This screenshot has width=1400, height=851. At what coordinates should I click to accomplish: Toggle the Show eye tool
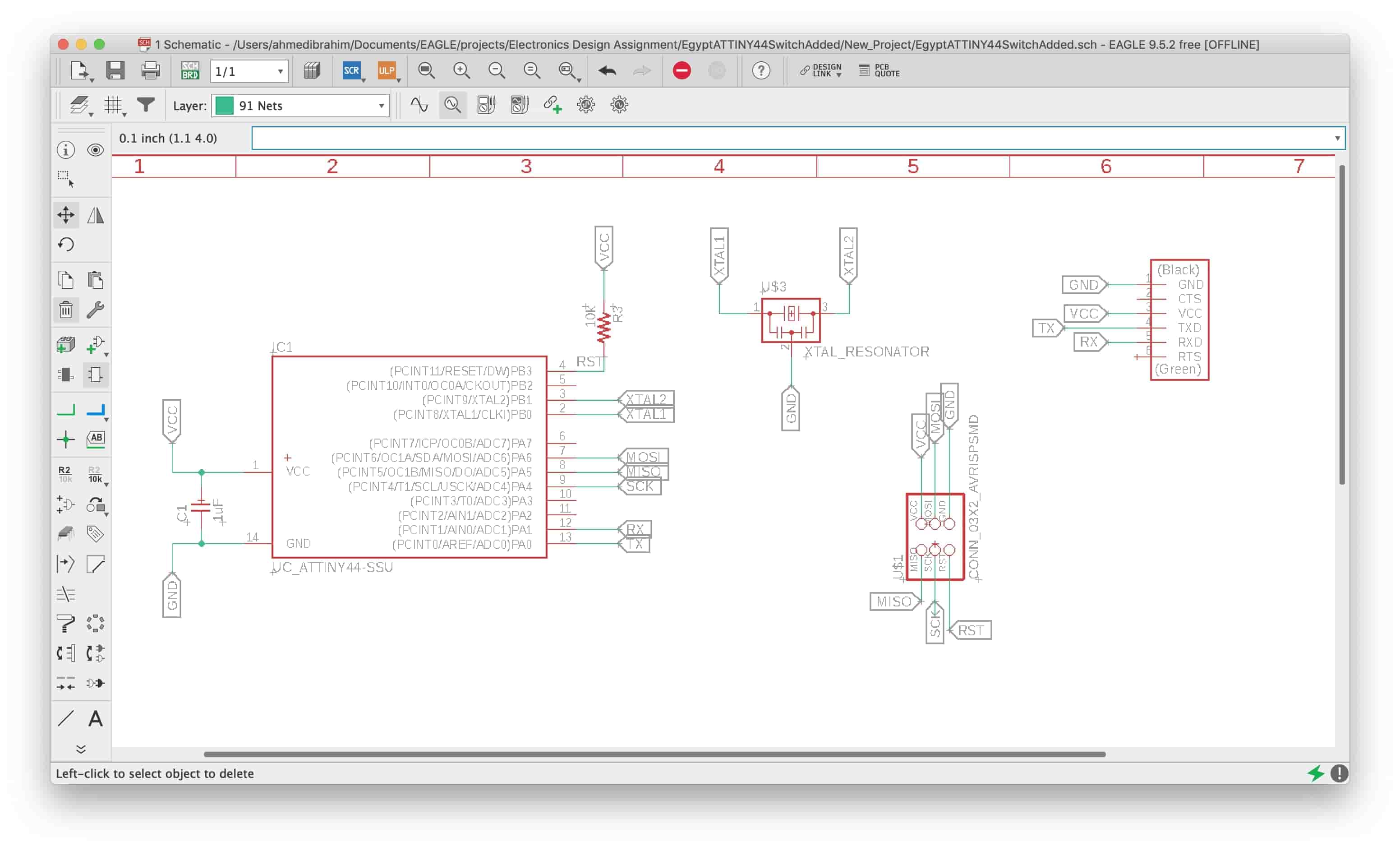96,150
